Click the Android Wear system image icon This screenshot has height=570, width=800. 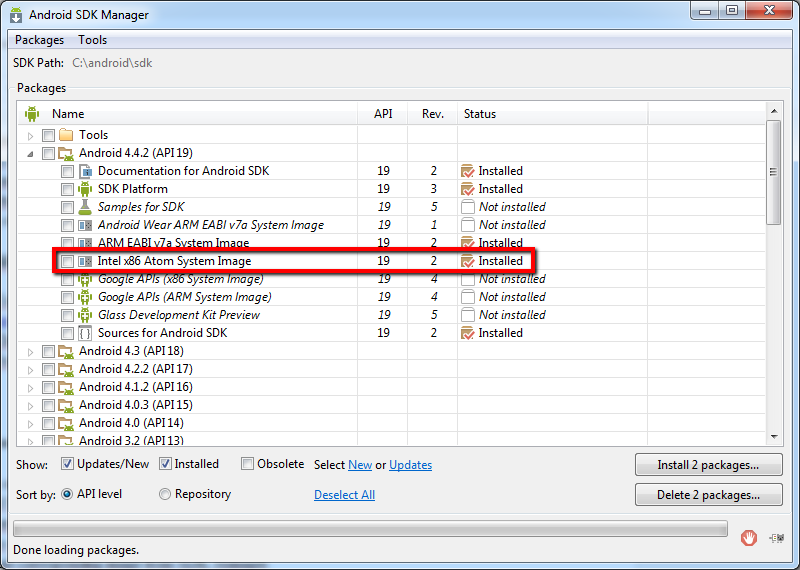[x=85, y=225]
